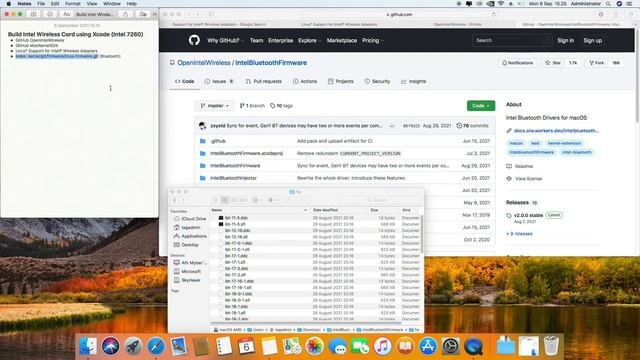Click Notifications button on GitHub
640x360 pixels.
pos(517,63)
